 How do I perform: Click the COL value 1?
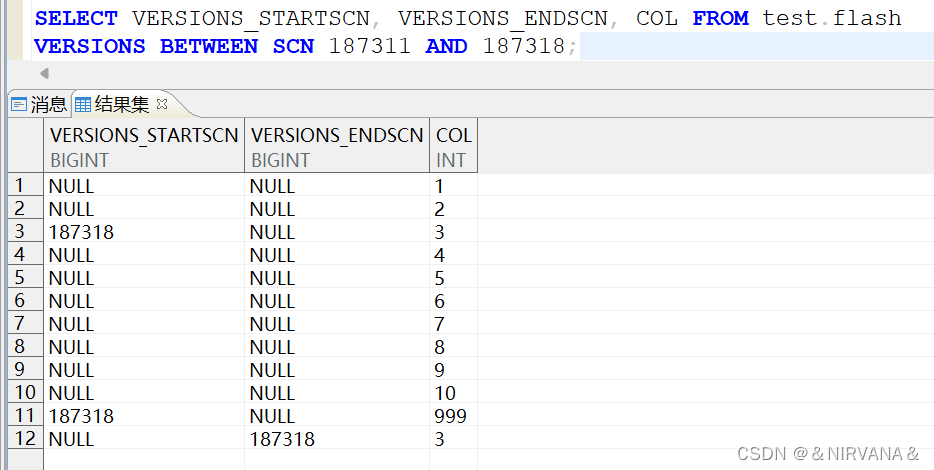point(440,186)
